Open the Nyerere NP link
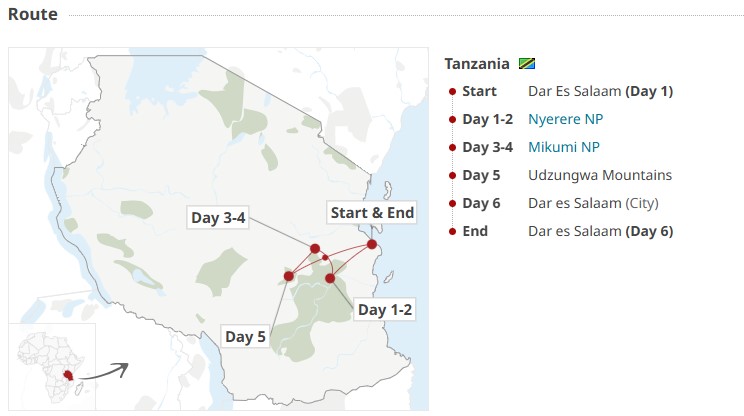Screen dimensions: 744x416 [x=565, y=119]
